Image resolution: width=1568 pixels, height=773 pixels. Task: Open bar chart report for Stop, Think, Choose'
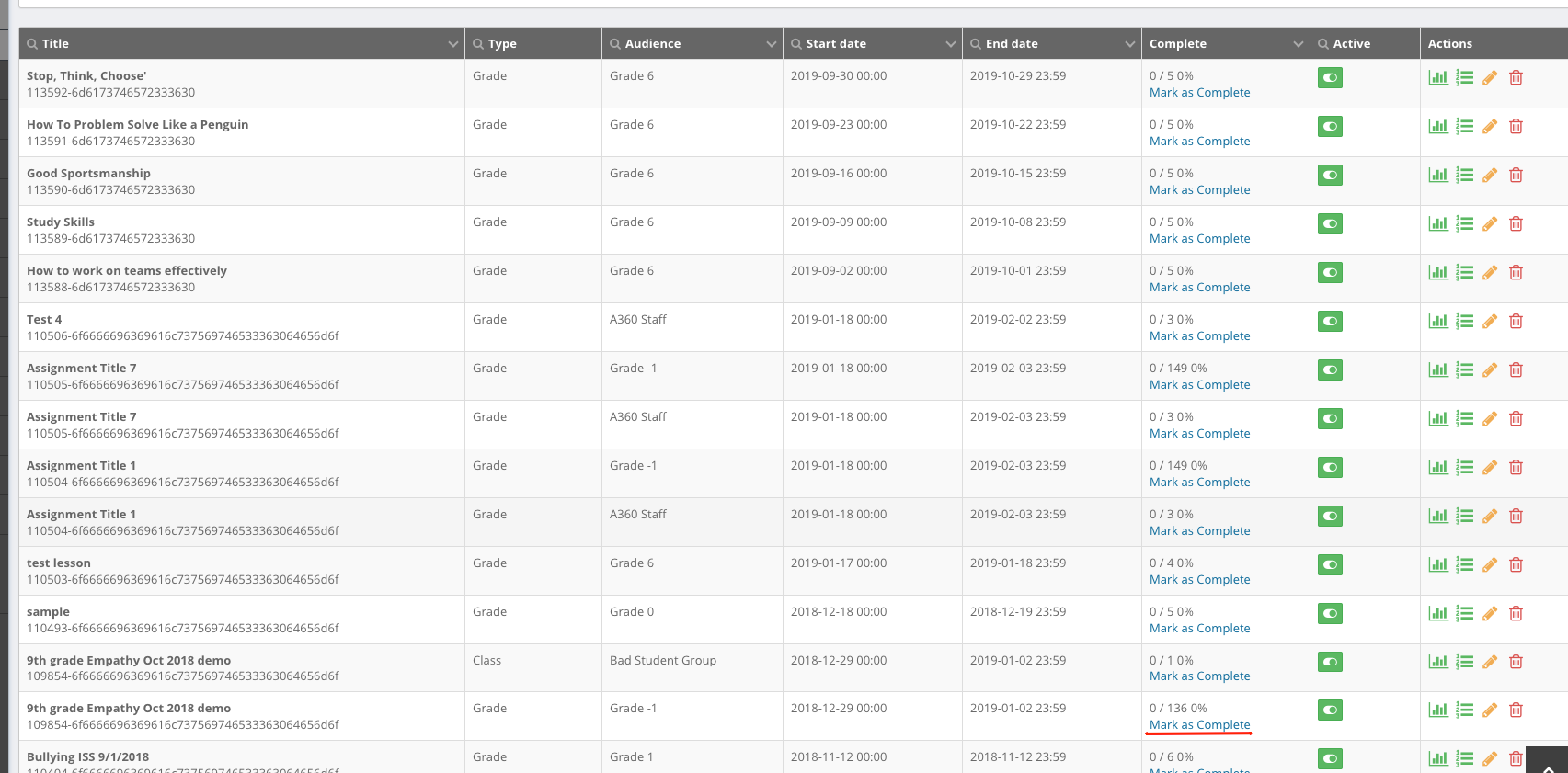(x=1438, y=78)
